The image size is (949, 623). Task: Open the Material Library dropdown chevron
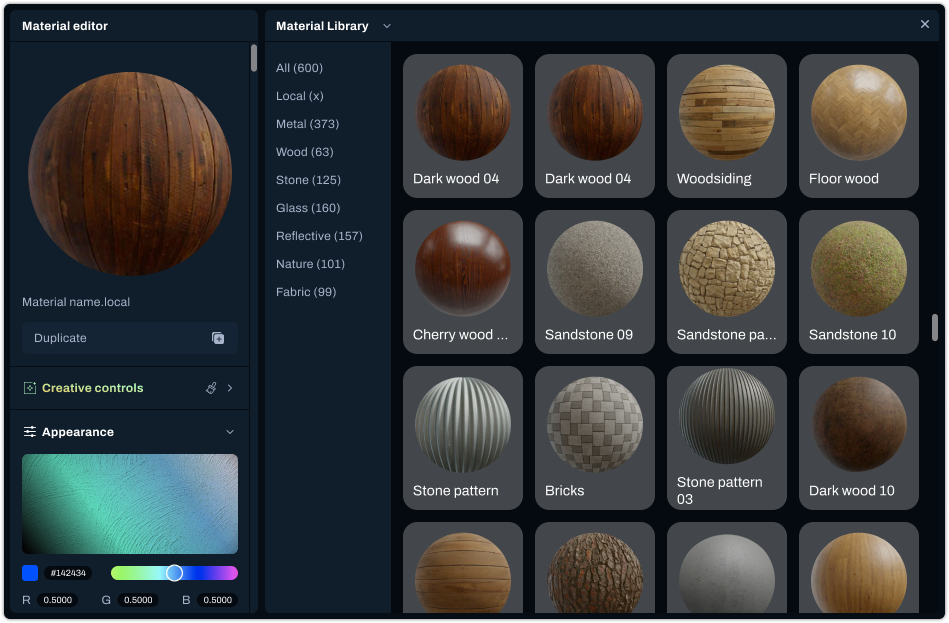(387, 26)
